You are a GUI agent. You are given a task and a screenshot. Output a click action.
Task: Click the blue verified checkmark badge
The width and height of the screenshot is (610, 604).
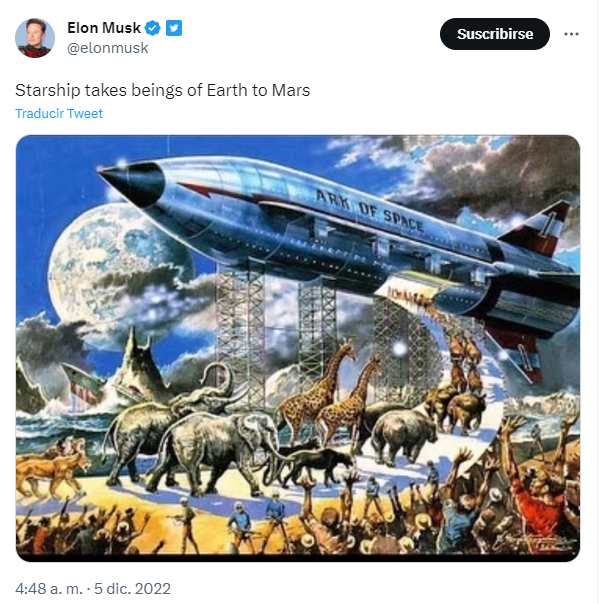(x=152, y=28)
